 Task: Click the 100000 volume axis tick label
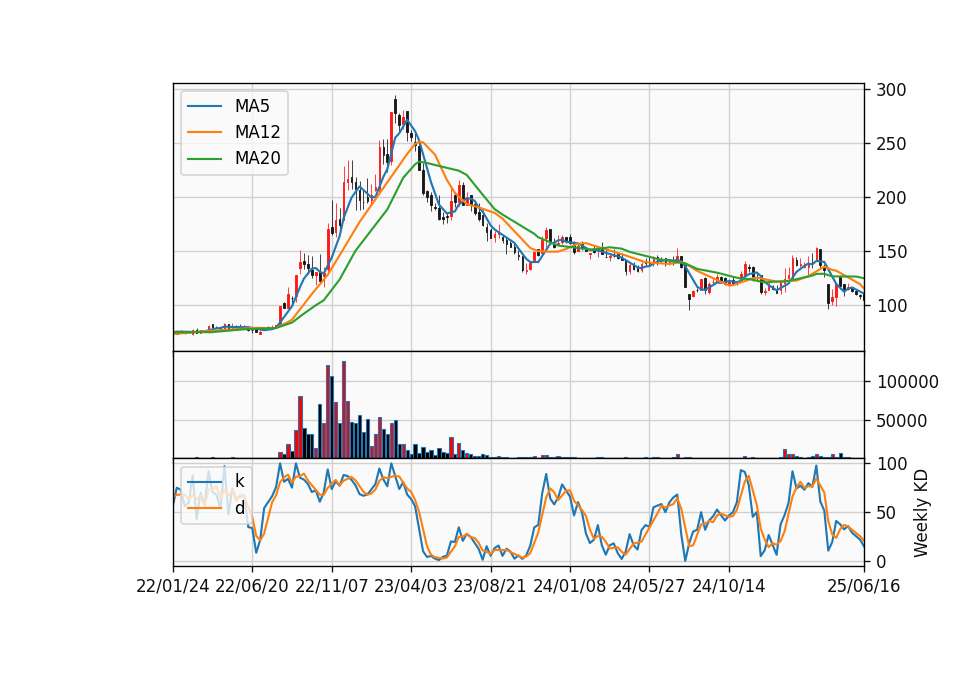(907, 382)
